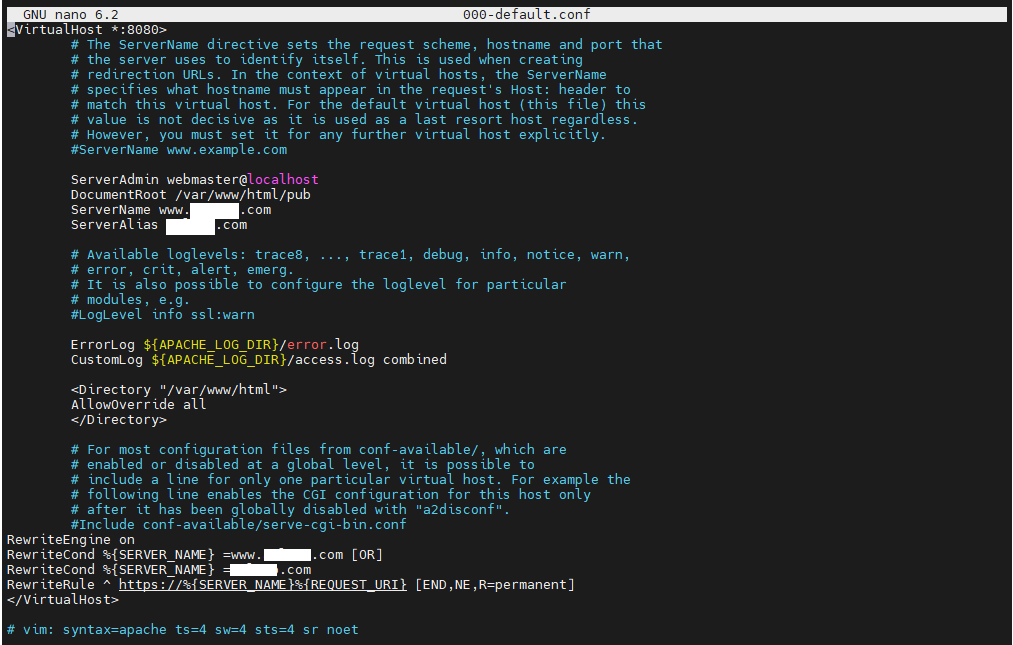Image resolution: width=1013 pixels, height=645 pixels.
Task: Click the #Include conf-available/serve-cgi-bin.conf line
Action: pyautogui.click(x=239, y=524)
